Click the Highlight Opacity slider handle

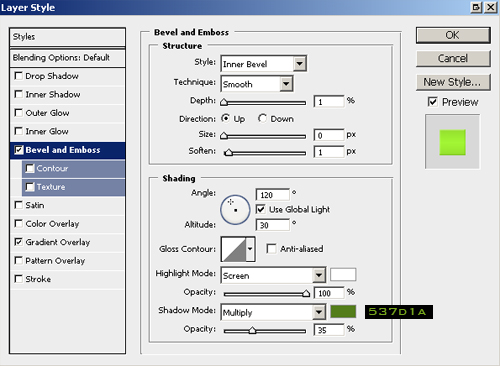[306, 293]
